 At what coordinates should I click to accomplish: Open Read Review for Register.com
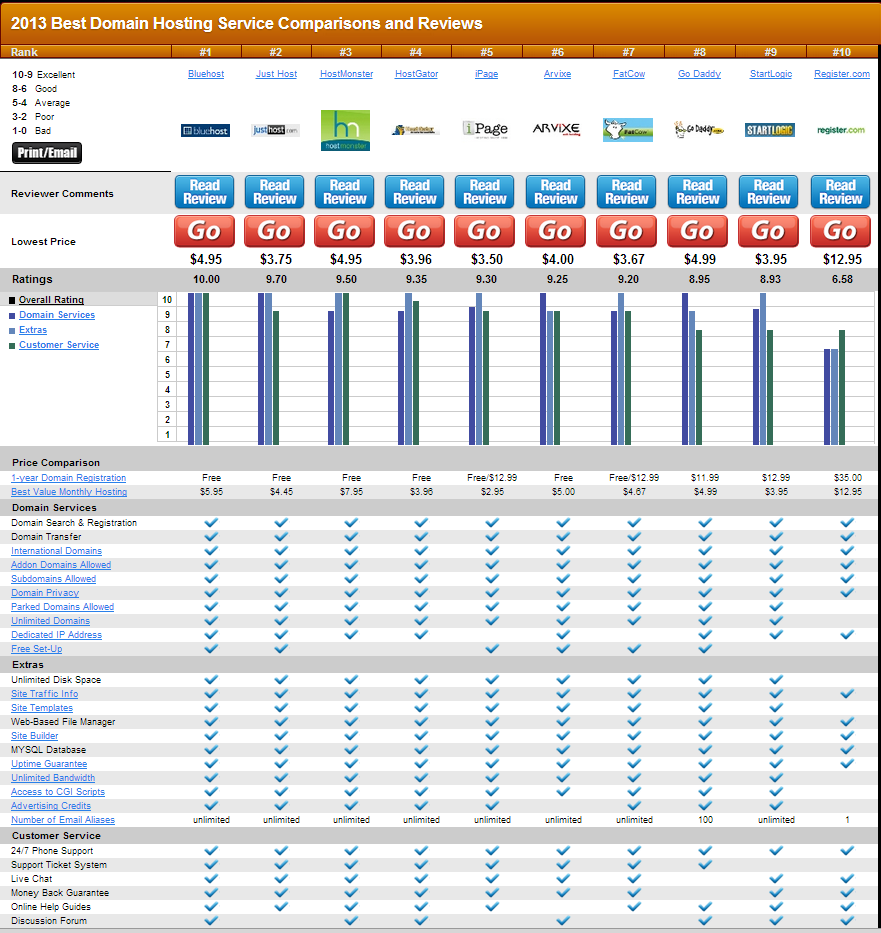pyautogui.click(x=841, y=192)
